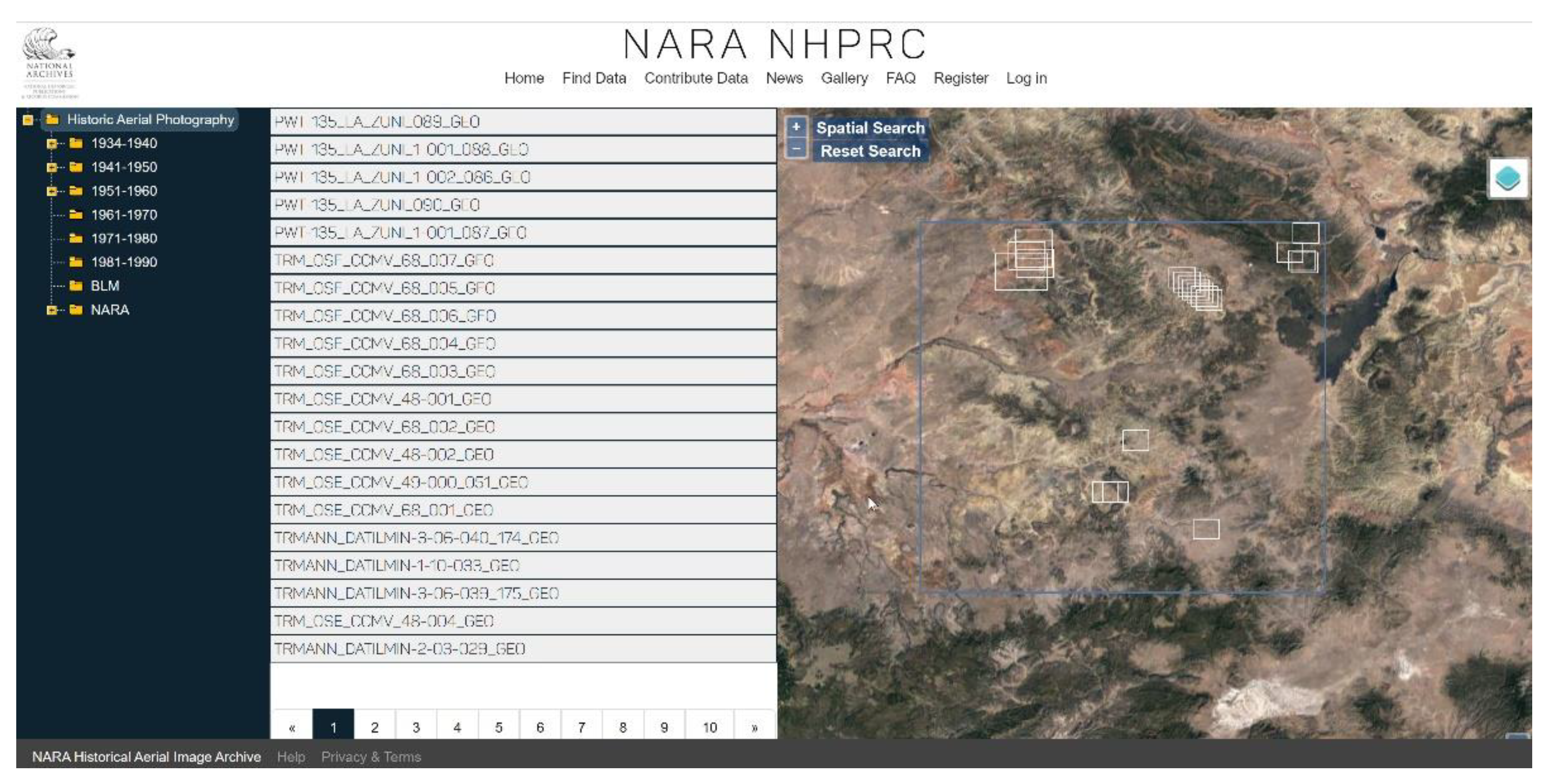
Task: Click the National Archives logo
Action: click(x=49, y=63)
